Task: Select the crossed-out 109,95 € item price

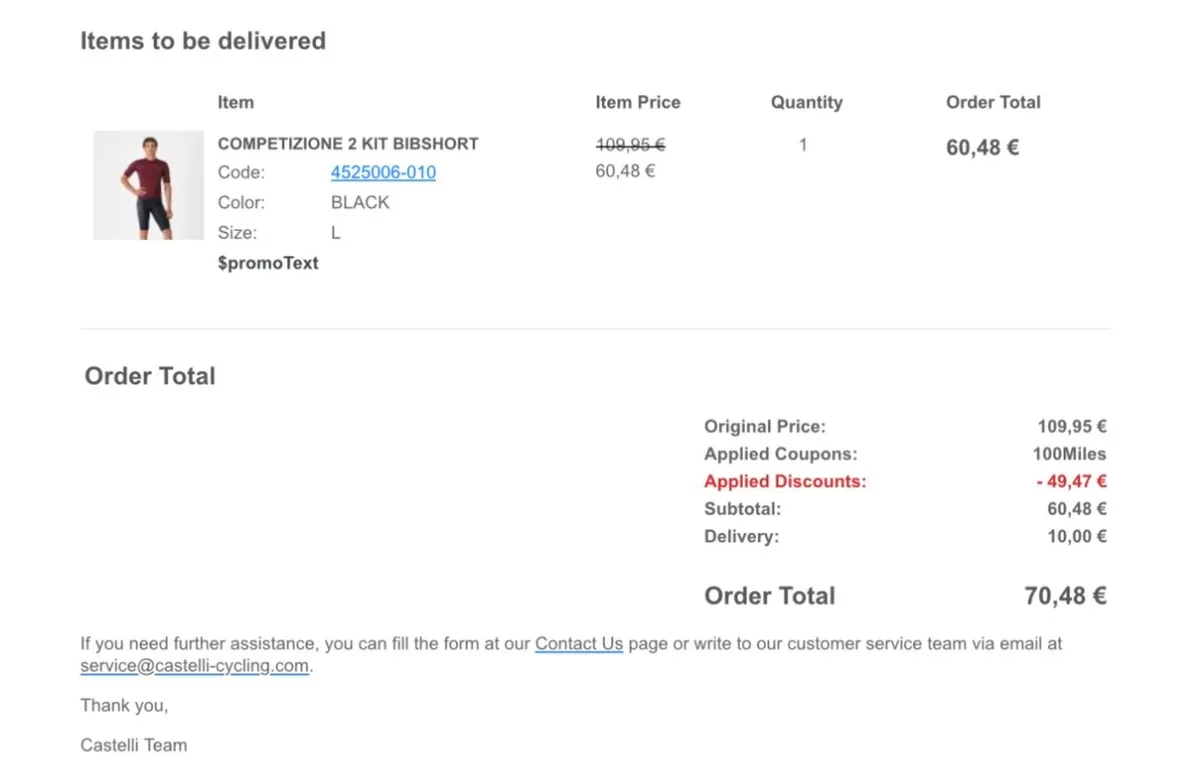Action: tap(630, 145)
